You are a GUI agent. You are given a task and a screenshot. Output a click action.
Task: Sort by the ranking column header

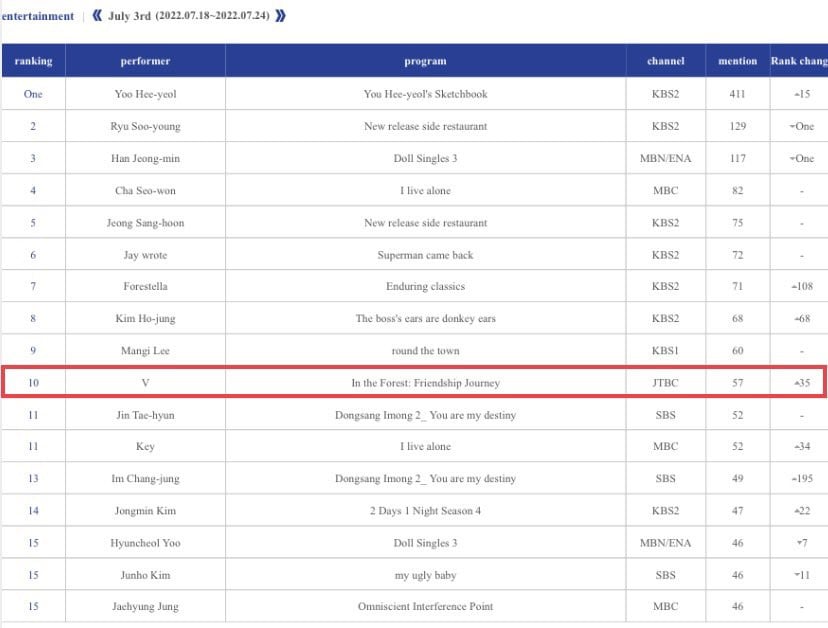pyautogui.click(x=33, y=61)
